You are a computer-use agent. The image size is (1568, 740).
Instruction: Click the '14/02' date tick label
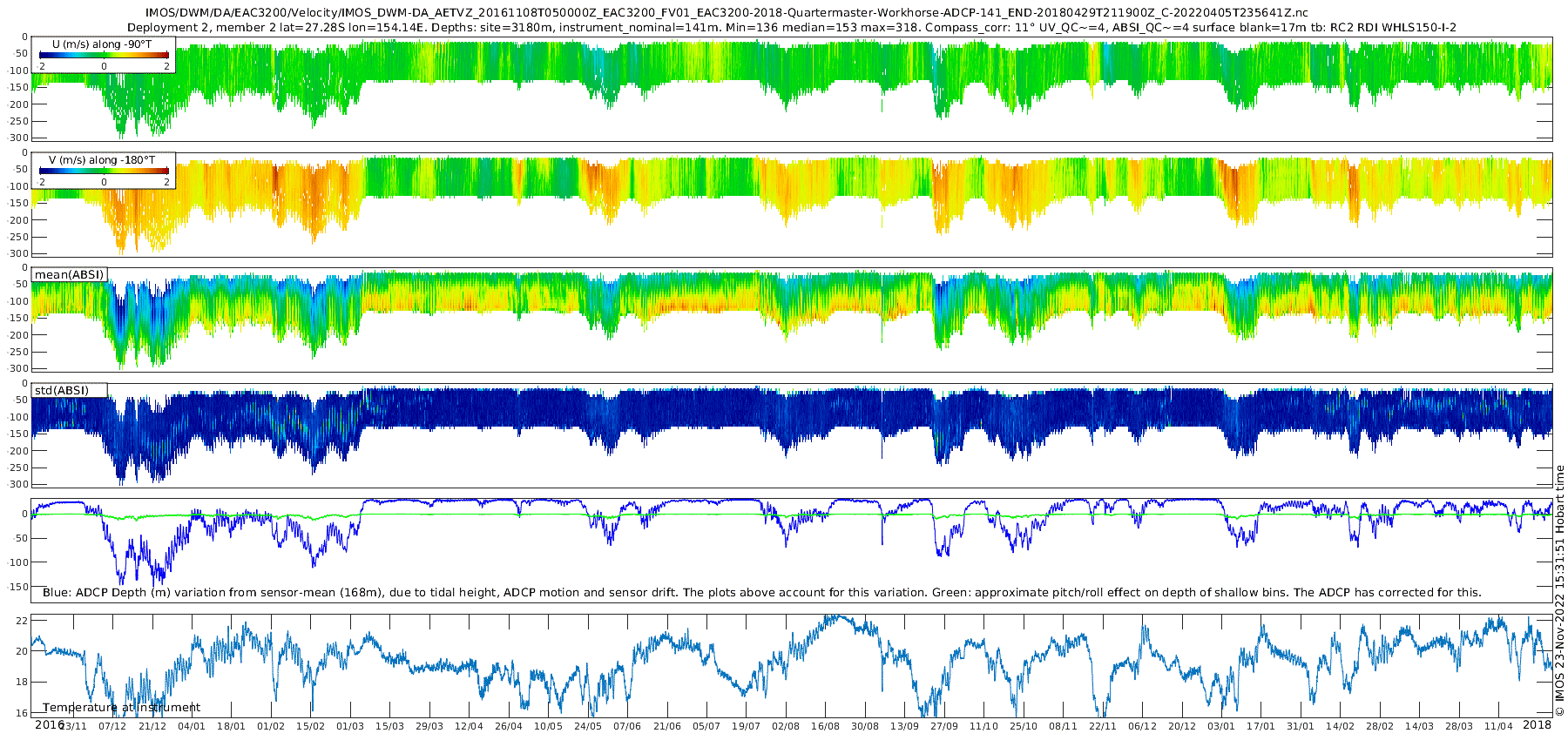click(1340, 726)
